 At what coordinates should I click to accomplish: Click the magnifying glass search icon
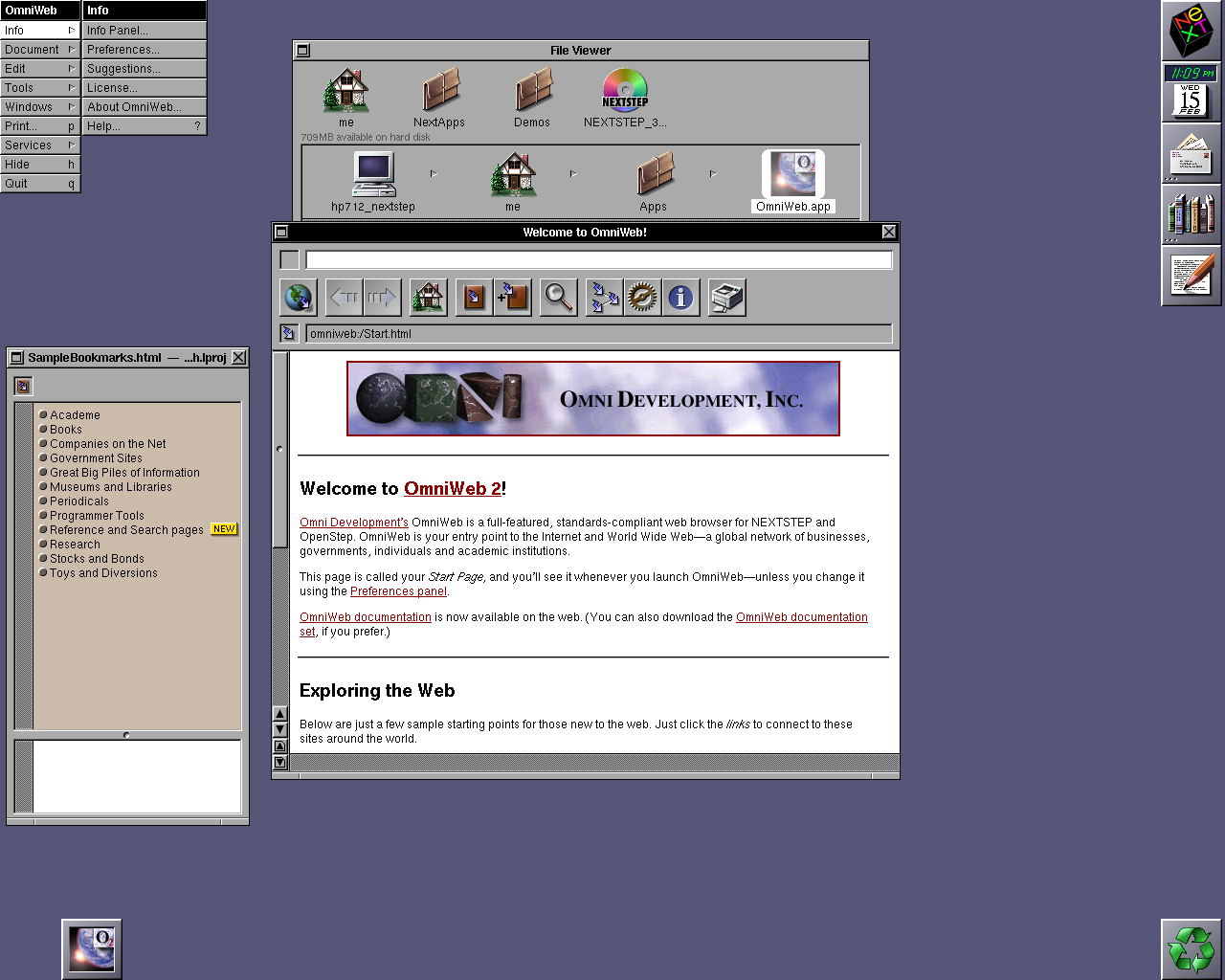point(558,298)
